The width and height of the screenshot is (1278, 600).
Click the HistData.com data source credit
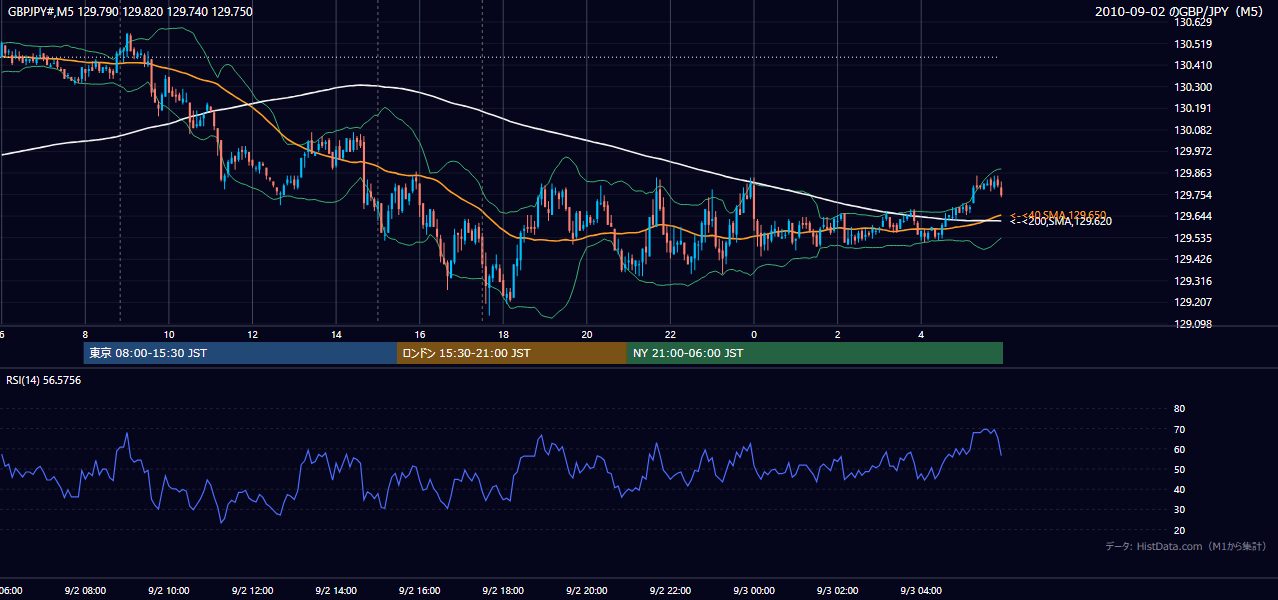[1186, 546]
